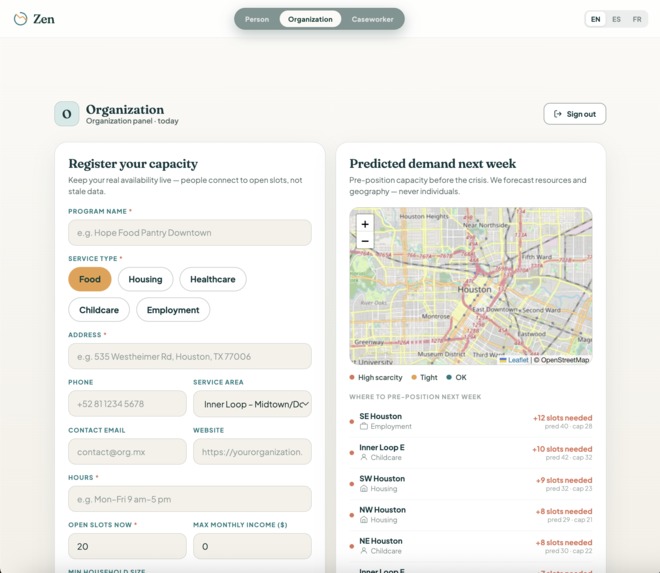Click the "pred 42 · cap 32" text
The height and width of the screenshot is (573, 660).
[x=569, y=458]
